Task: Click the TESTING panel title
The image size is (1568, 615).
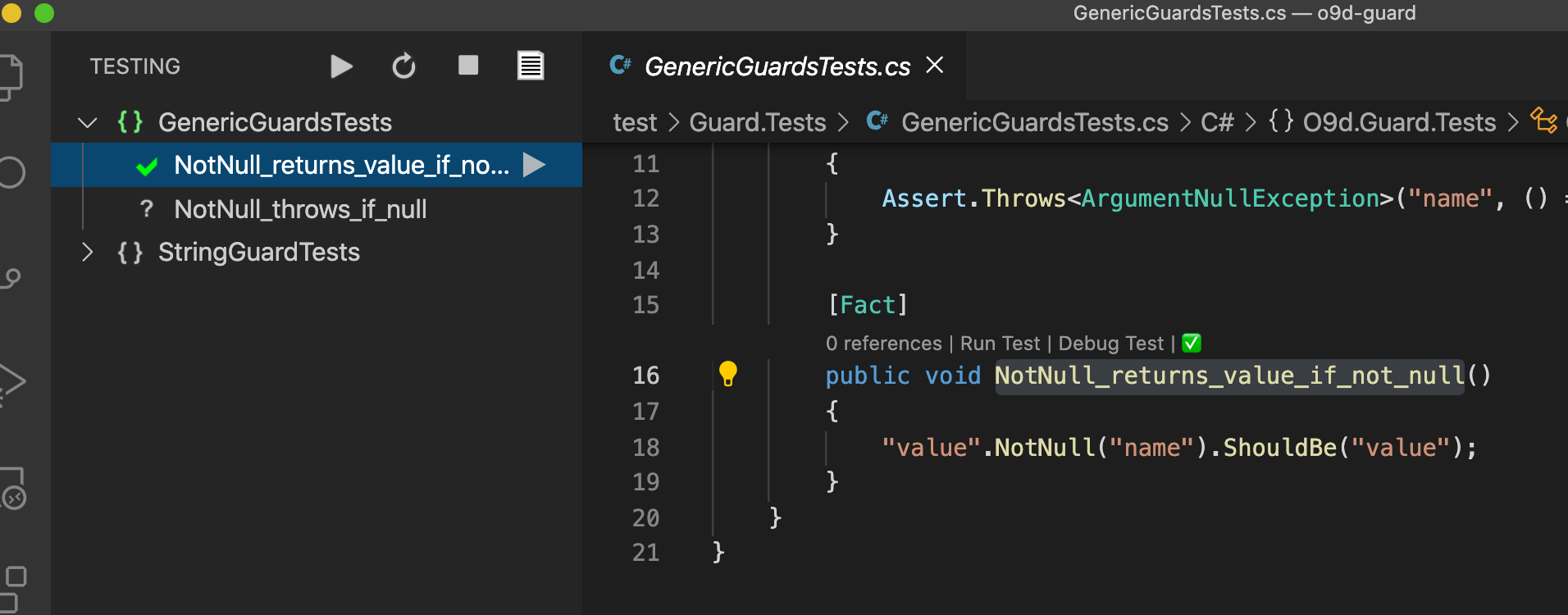Action: (134, 66)
